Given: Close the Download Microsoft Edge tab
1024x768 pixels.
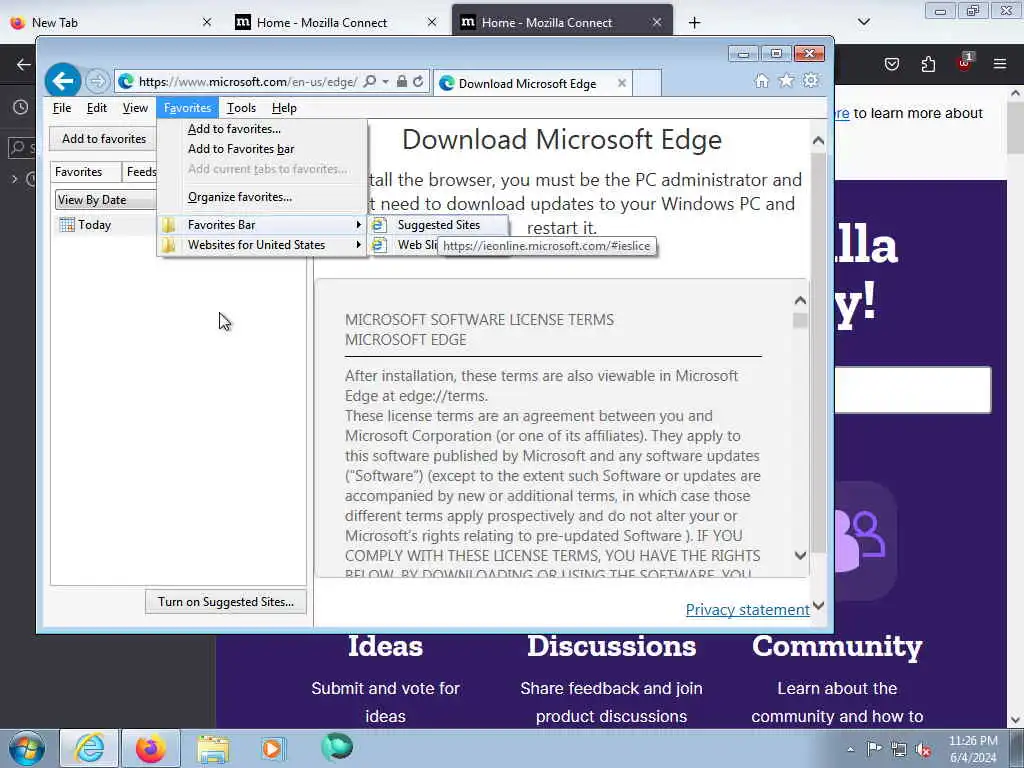Looking at the screenshot, I should pos(622,83).
